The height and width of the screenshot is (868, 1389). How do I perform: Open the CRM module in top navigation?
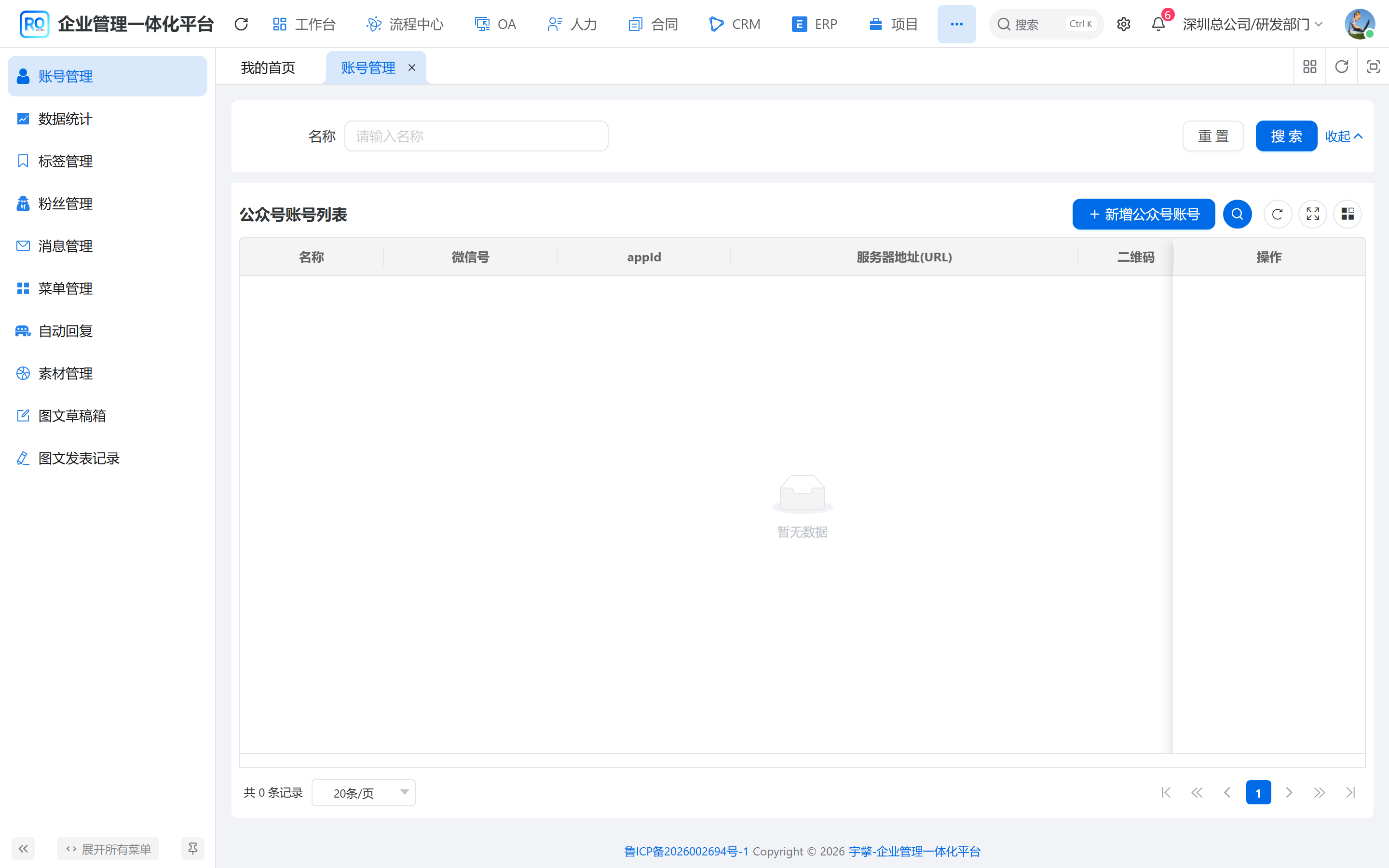pyautogui.click(x=735, y=24)
